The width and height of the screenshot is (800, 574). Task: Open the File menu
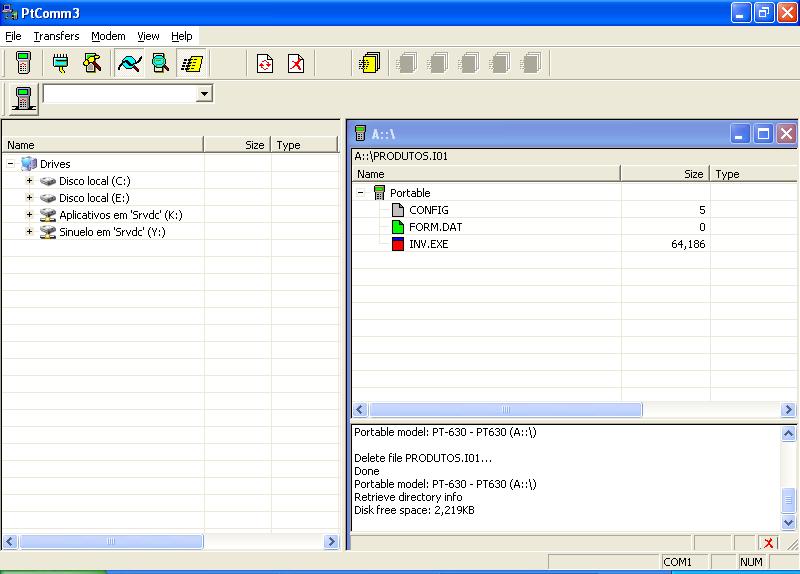click(x=13, y=36)
